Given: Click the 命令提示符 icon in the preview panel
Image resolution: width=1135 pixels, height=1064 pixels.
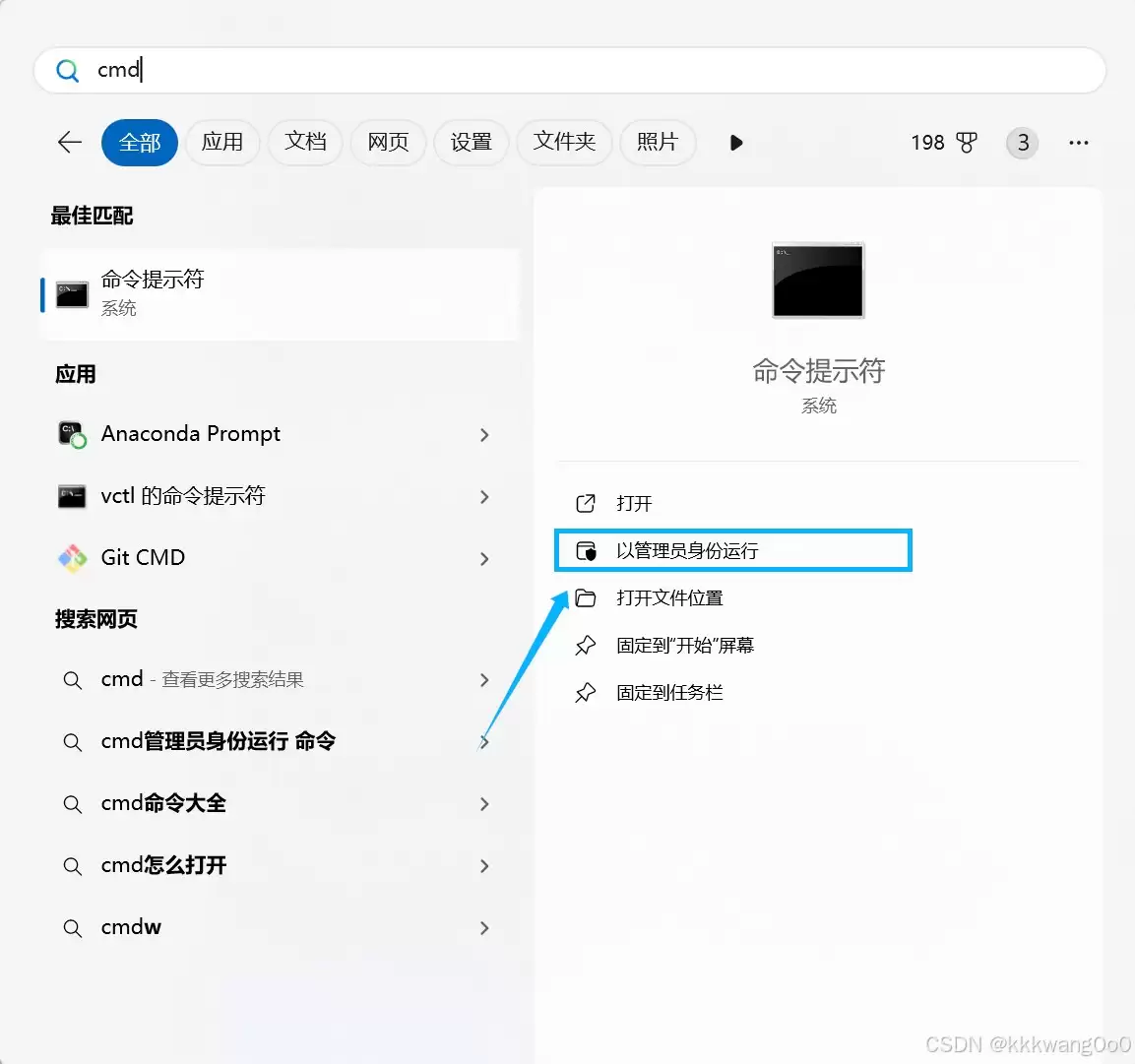Looking at the screenshot, I should point(818,280).
